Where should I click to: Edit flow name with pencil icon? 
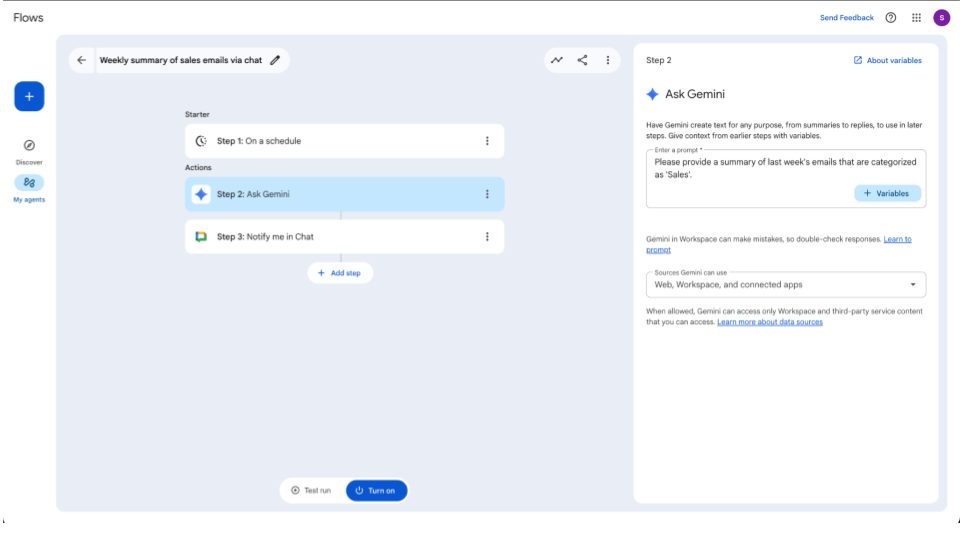pyautogui.click(x=275, y=60)
